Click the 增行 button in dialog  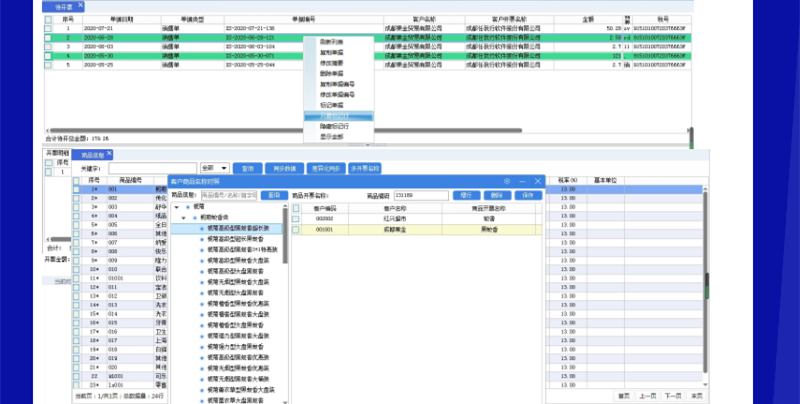(x=466, y=195)
